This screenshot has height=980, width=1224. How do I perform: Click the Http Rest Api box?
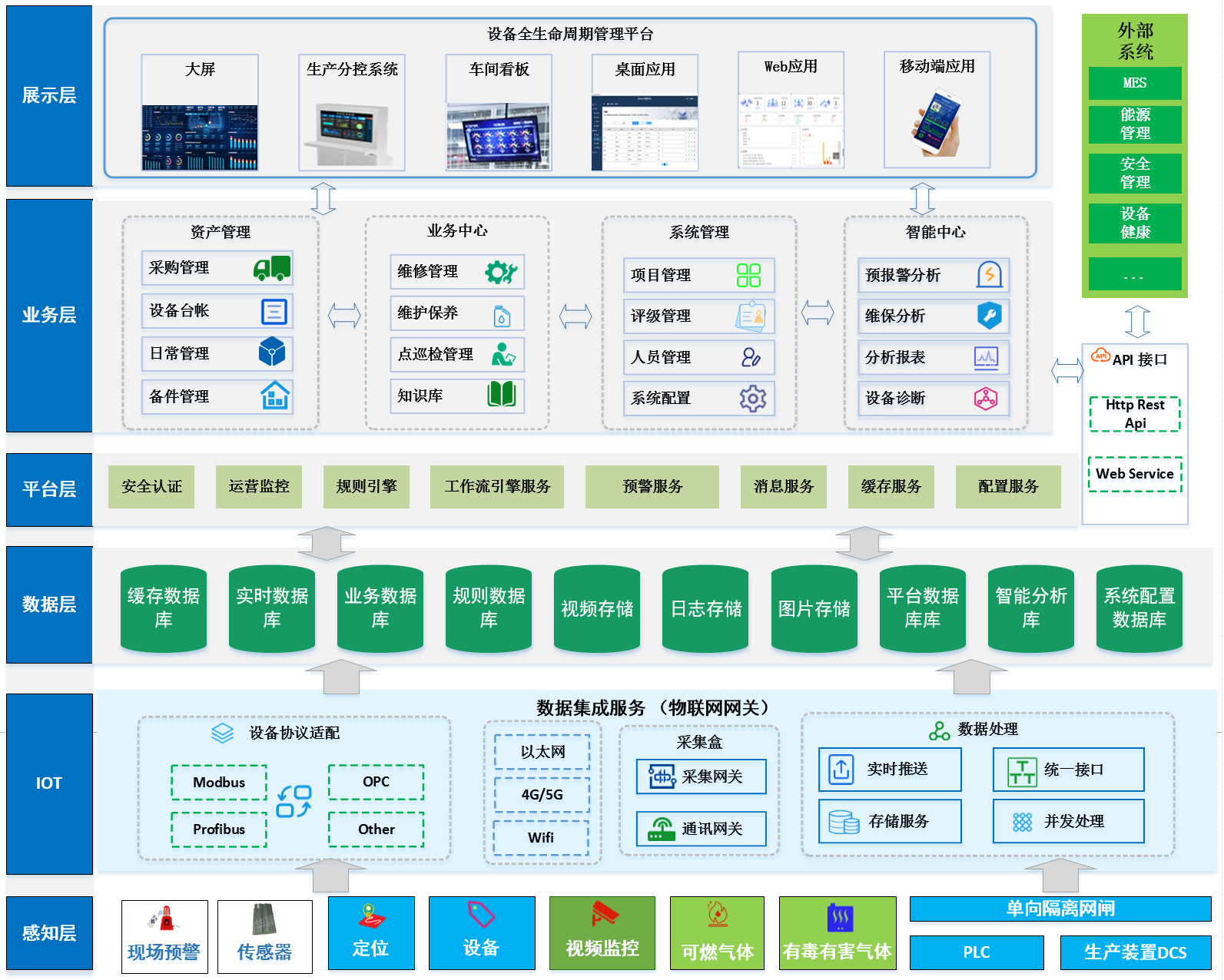click(1134, 414)
